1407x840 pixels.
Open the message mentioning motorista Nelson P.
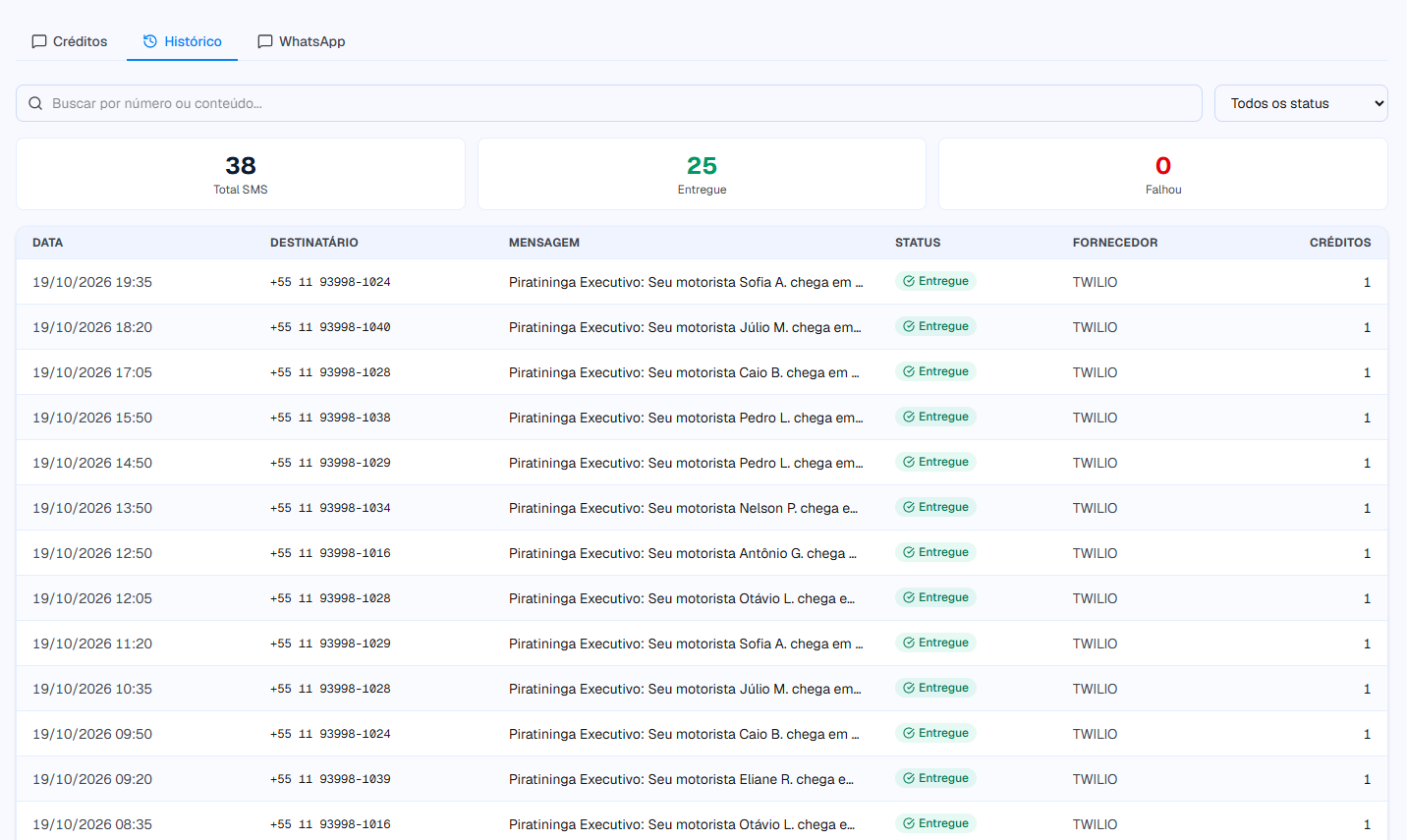(684, 508)
